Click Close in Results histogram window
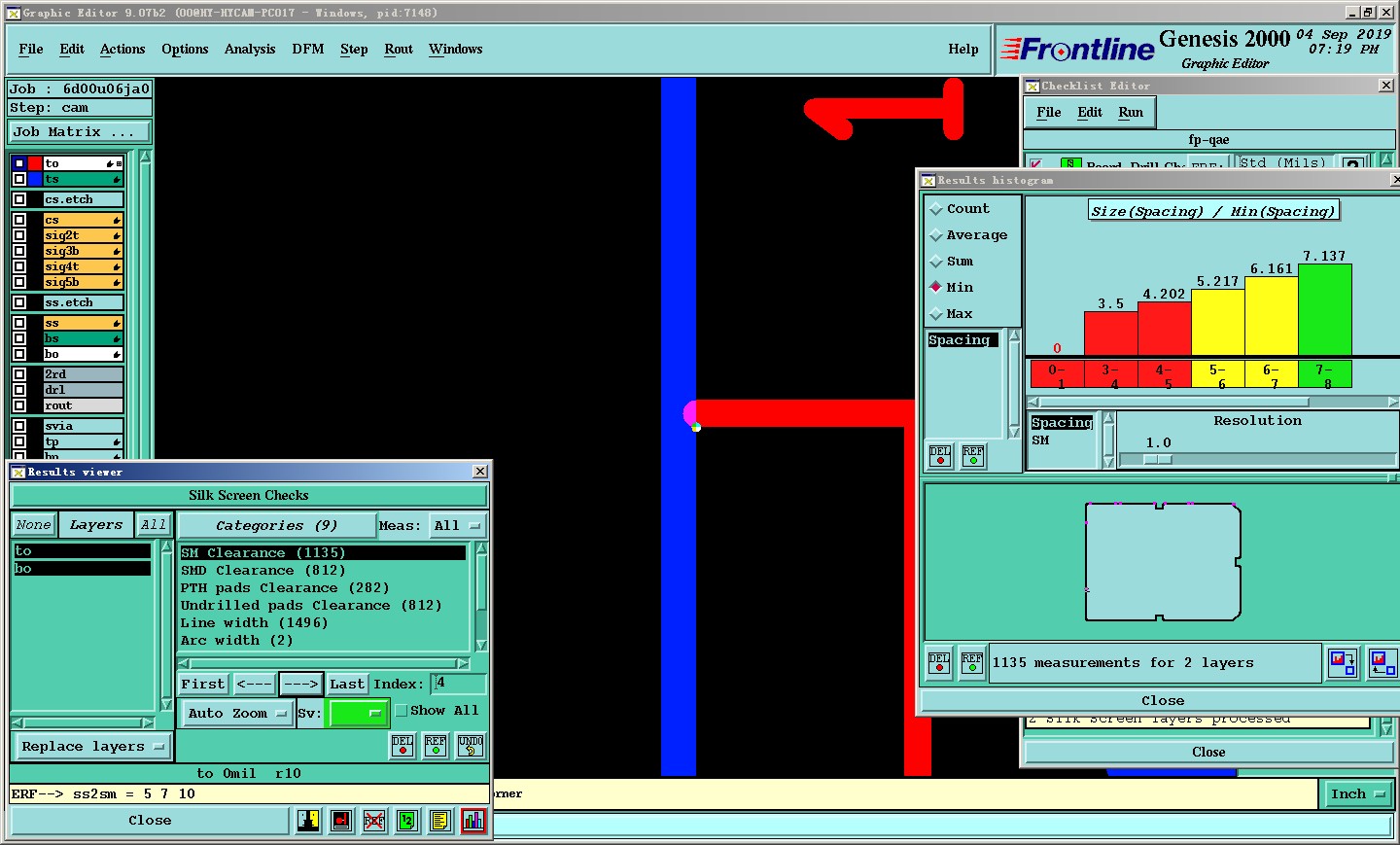Viewport: 1400px width, 845px height. point(1163,701)
